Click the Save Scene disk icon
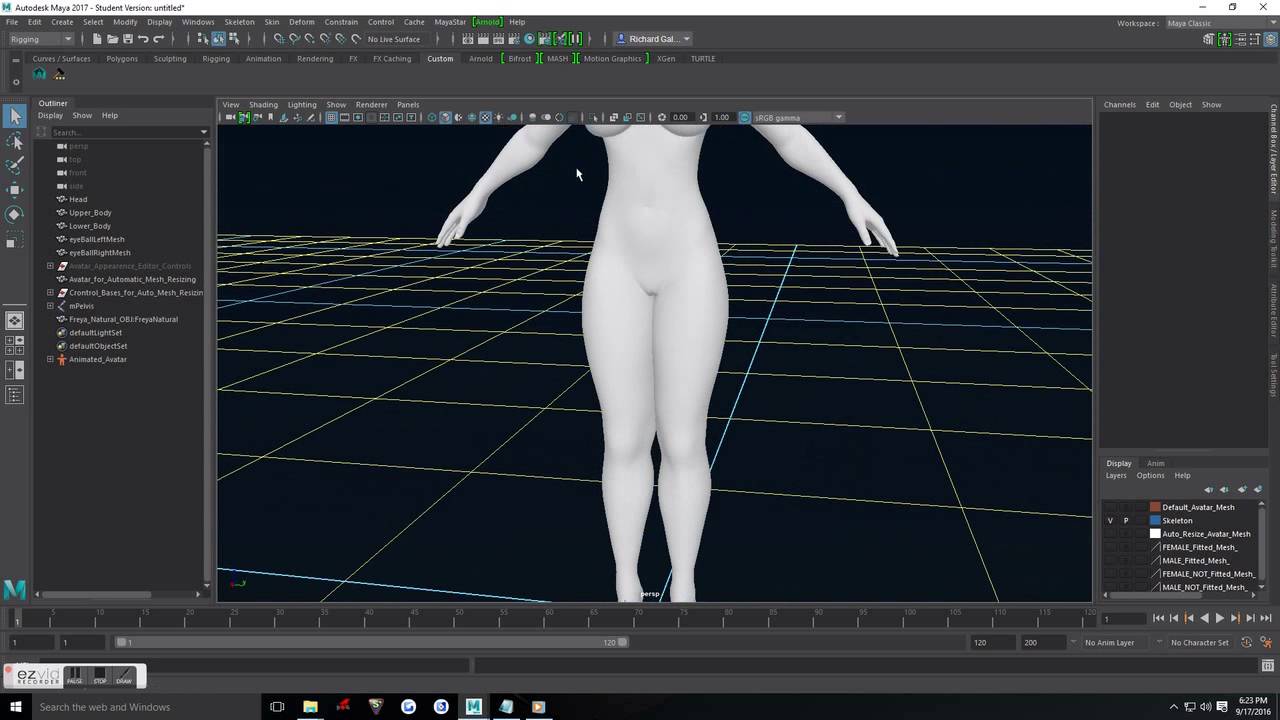1280x720 pixels. (x=127, y=39)
